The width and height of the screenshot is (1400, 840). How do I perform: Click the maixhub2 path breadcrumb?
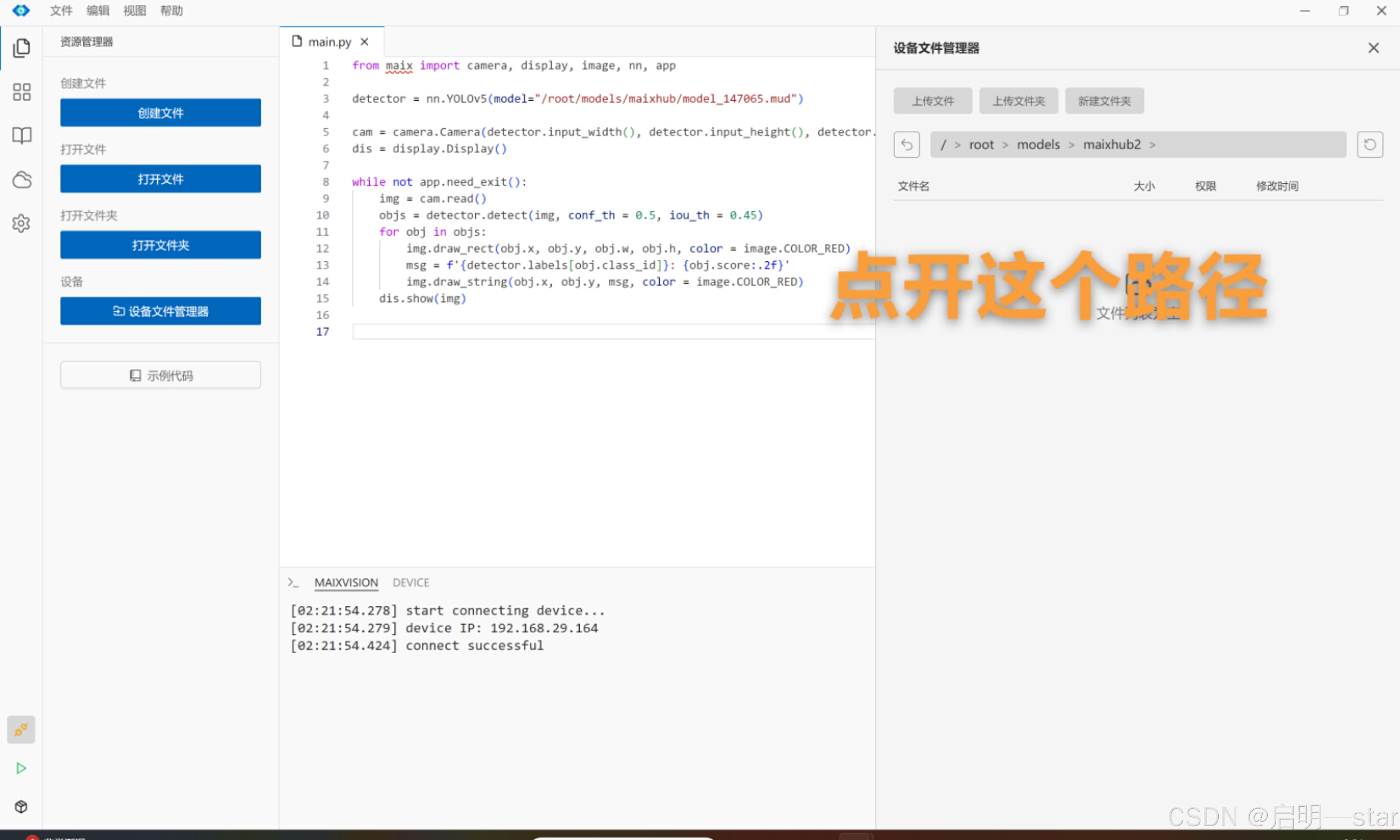click(x=1111, y=145)
